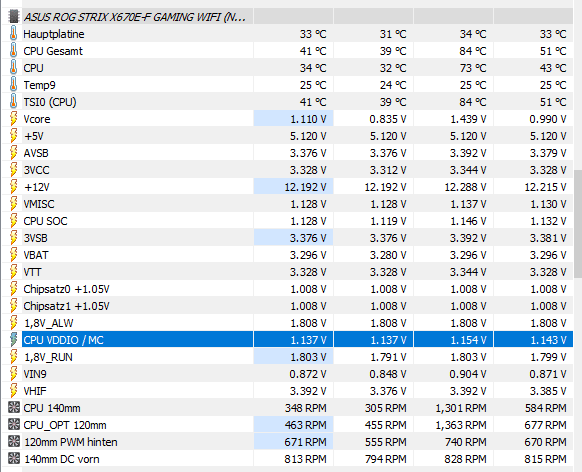
Task: Click the fan icon beside CPU_OPT 120mm
Action: coord(14,425)
